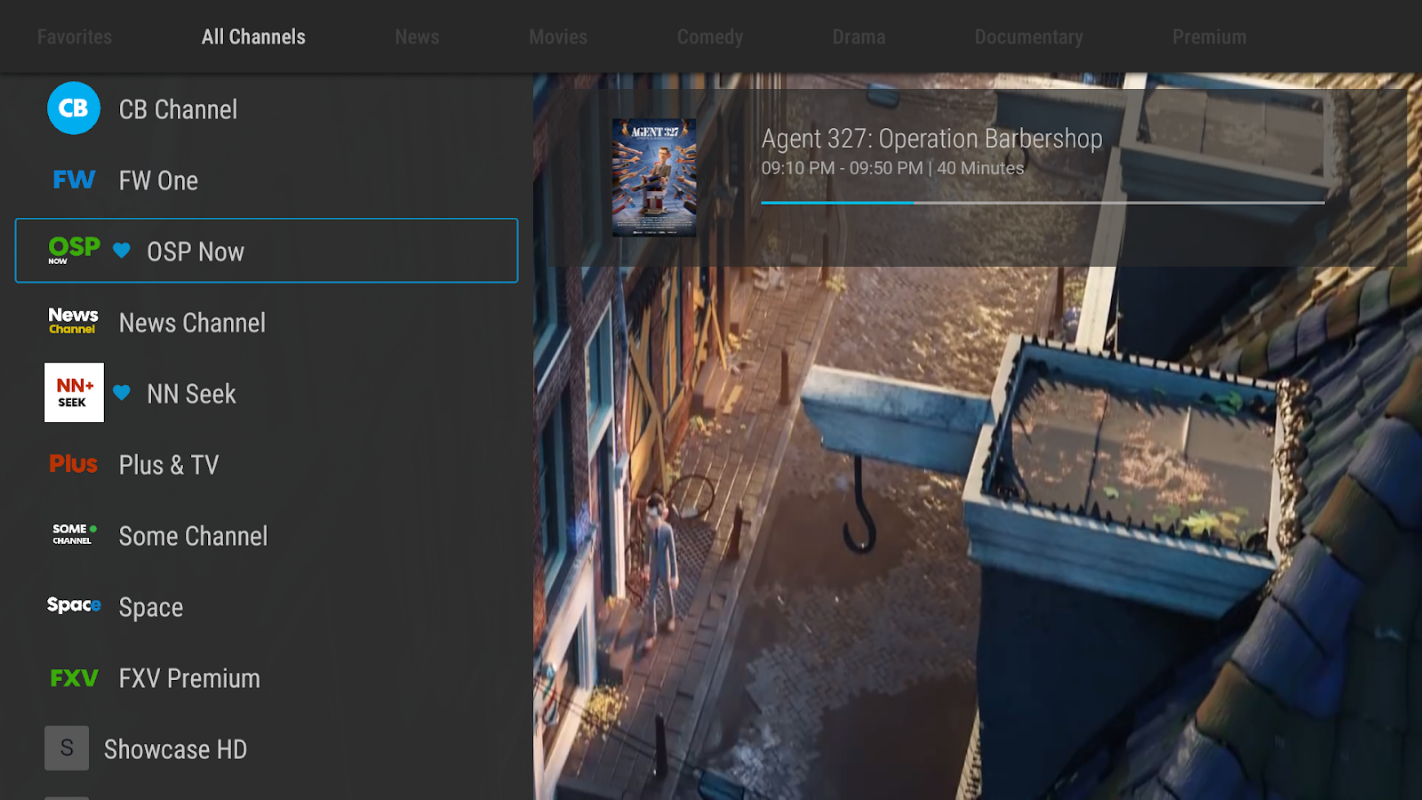
Task: Select the Some Channel name
Action: [x=193, y=535]
